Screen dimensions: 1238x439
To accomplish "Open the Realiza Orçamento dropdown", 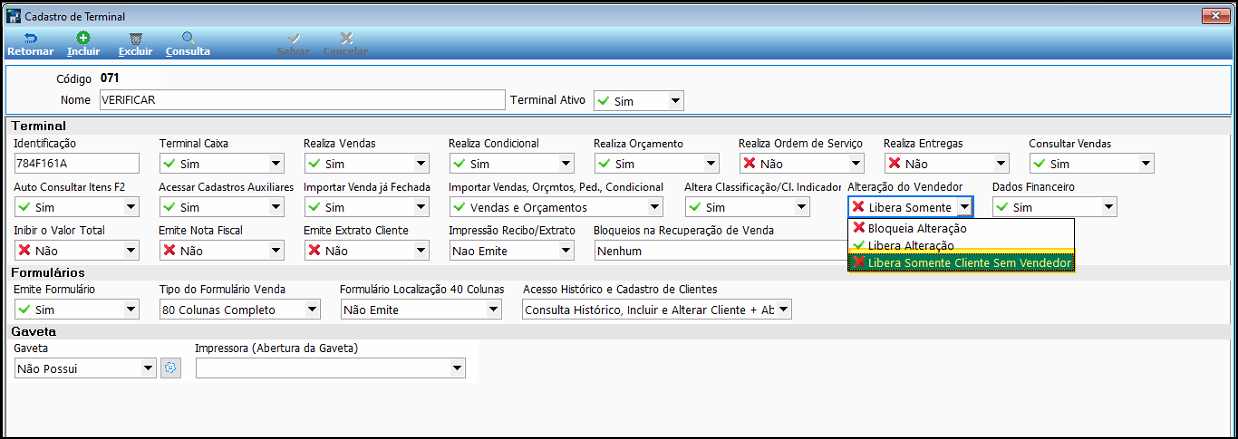I will [x=711, y=164].
